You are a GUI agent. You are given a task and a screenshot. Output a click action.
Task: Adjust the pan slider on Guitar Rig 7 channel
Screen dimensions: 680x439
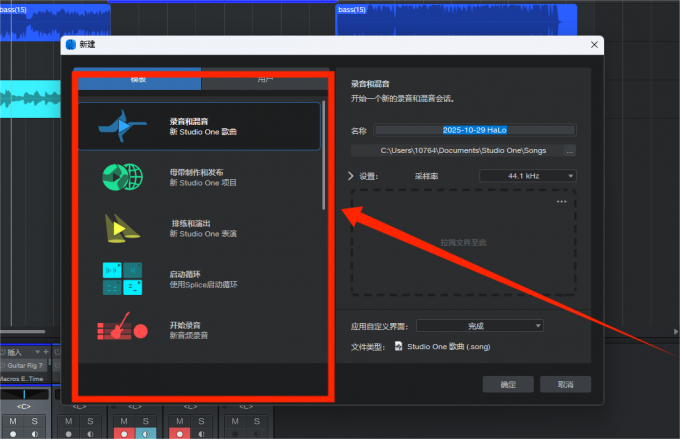(x=24, y=394)
